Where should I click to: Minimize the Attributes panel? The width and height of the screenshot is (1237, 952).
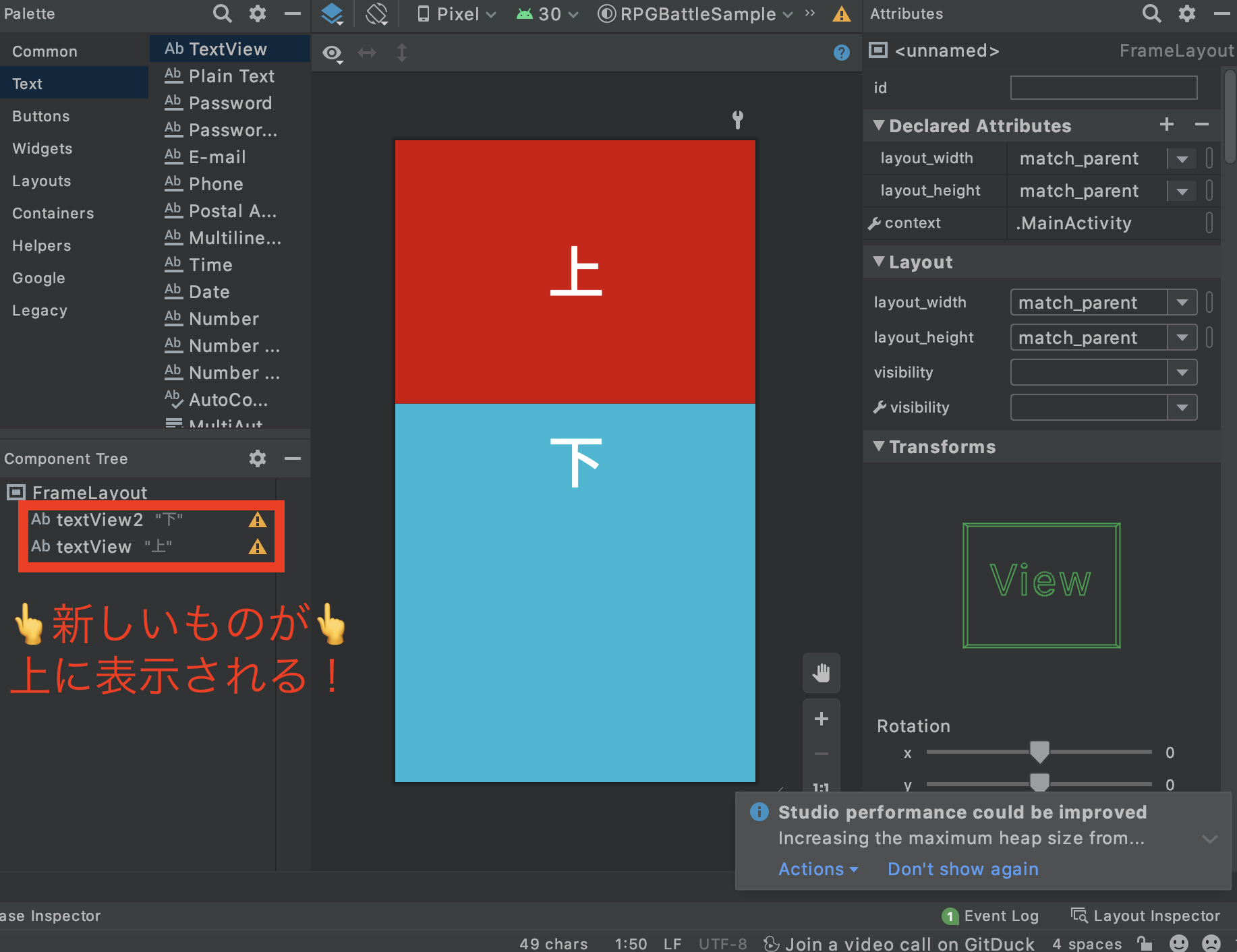click(x=1221, y=13)
